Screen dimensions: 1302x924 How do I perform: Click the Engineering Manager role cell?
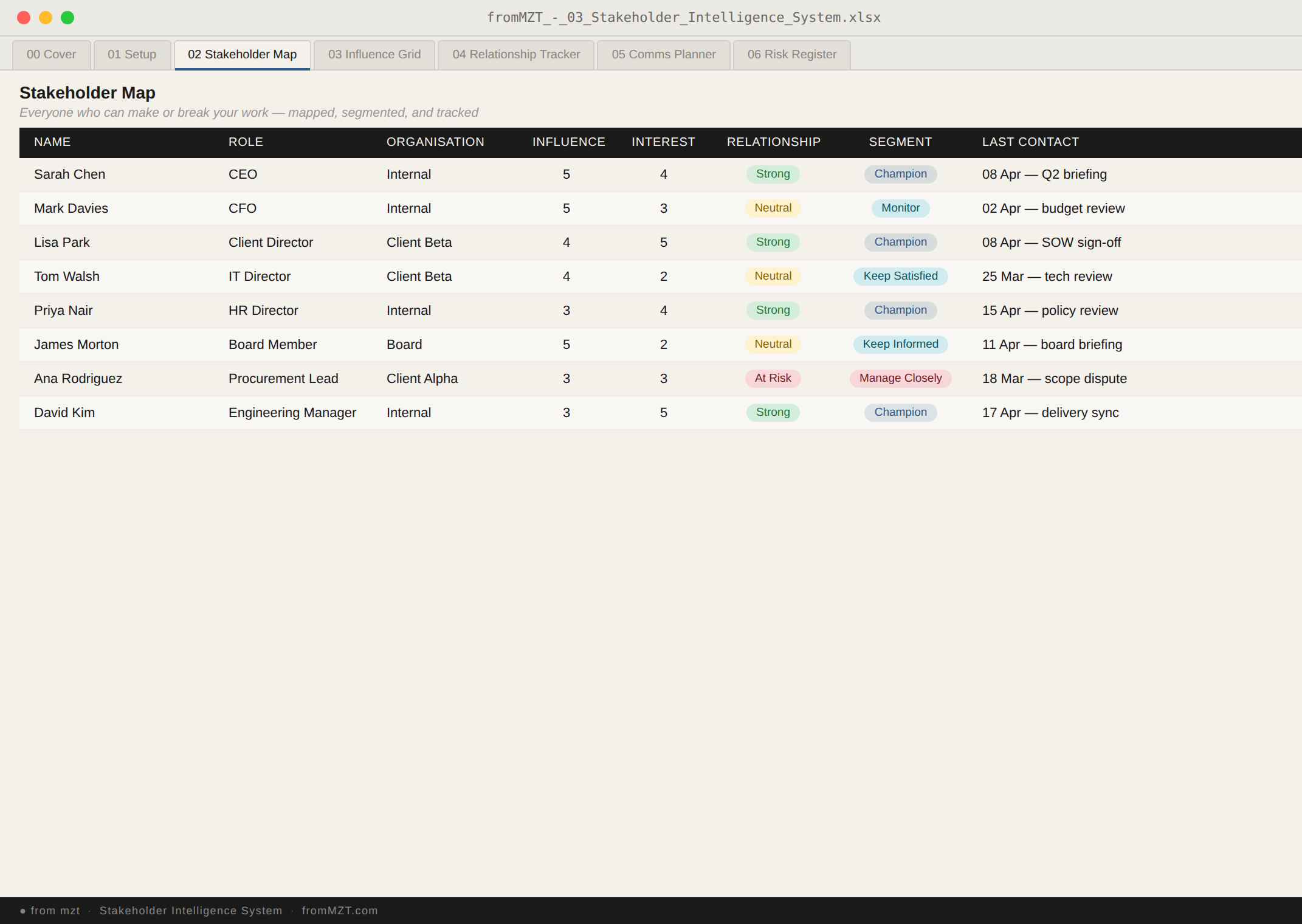[292, 413]
